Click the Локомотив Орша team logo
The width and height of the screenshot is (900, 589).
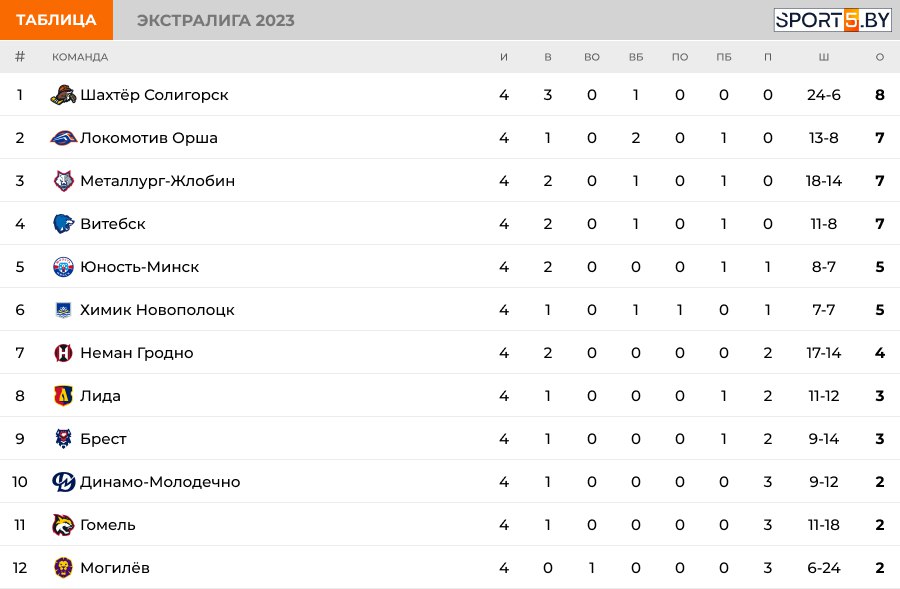point(64,138)
